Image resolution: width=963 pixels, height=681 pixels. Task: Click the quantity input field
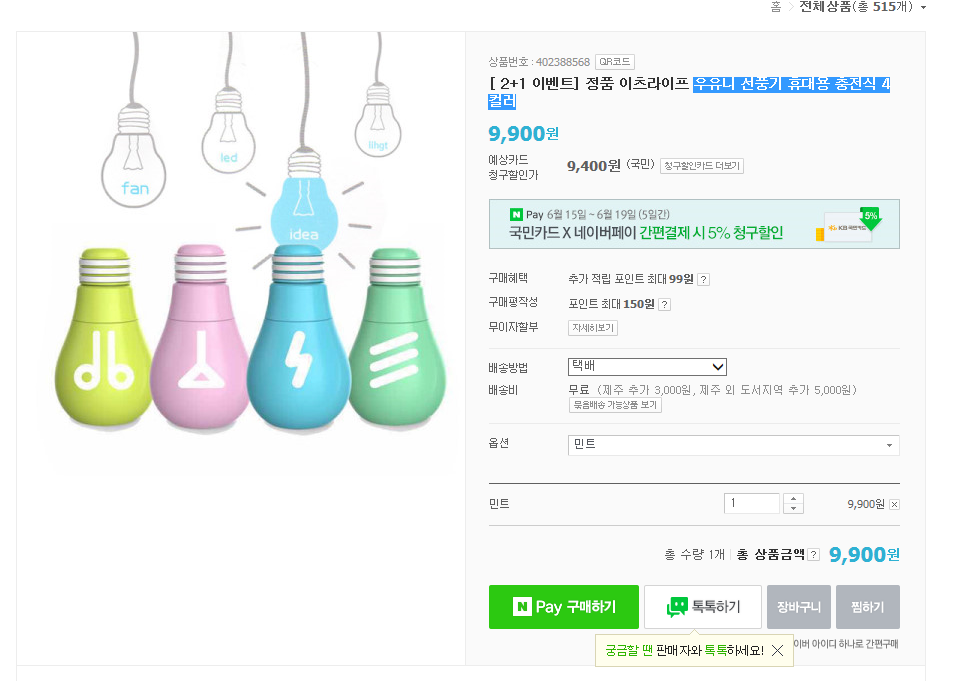(752, 504)
